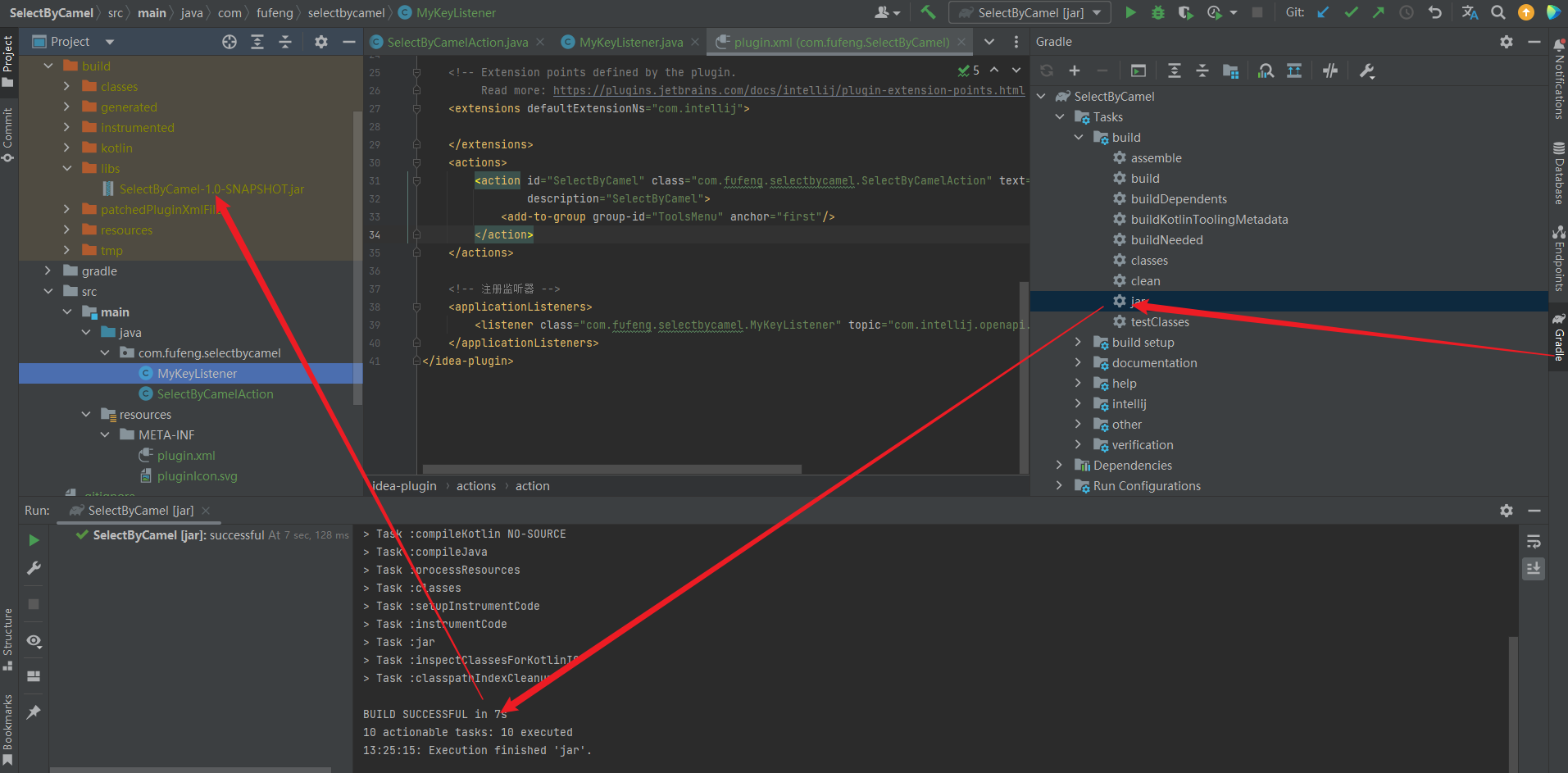This screenshot has width=1568, height=773.
Task: Open the SelectByCamel [jar] run configuration dropdown
Action: (x=1030, y=12)
